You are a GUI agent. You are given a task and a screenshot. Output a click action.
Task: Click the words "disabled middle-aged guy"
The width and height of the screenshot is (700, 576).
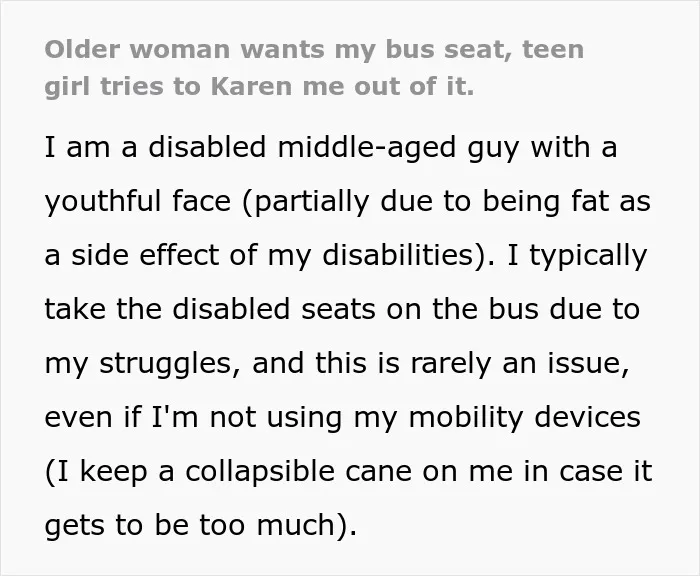[x=333, y=148]
